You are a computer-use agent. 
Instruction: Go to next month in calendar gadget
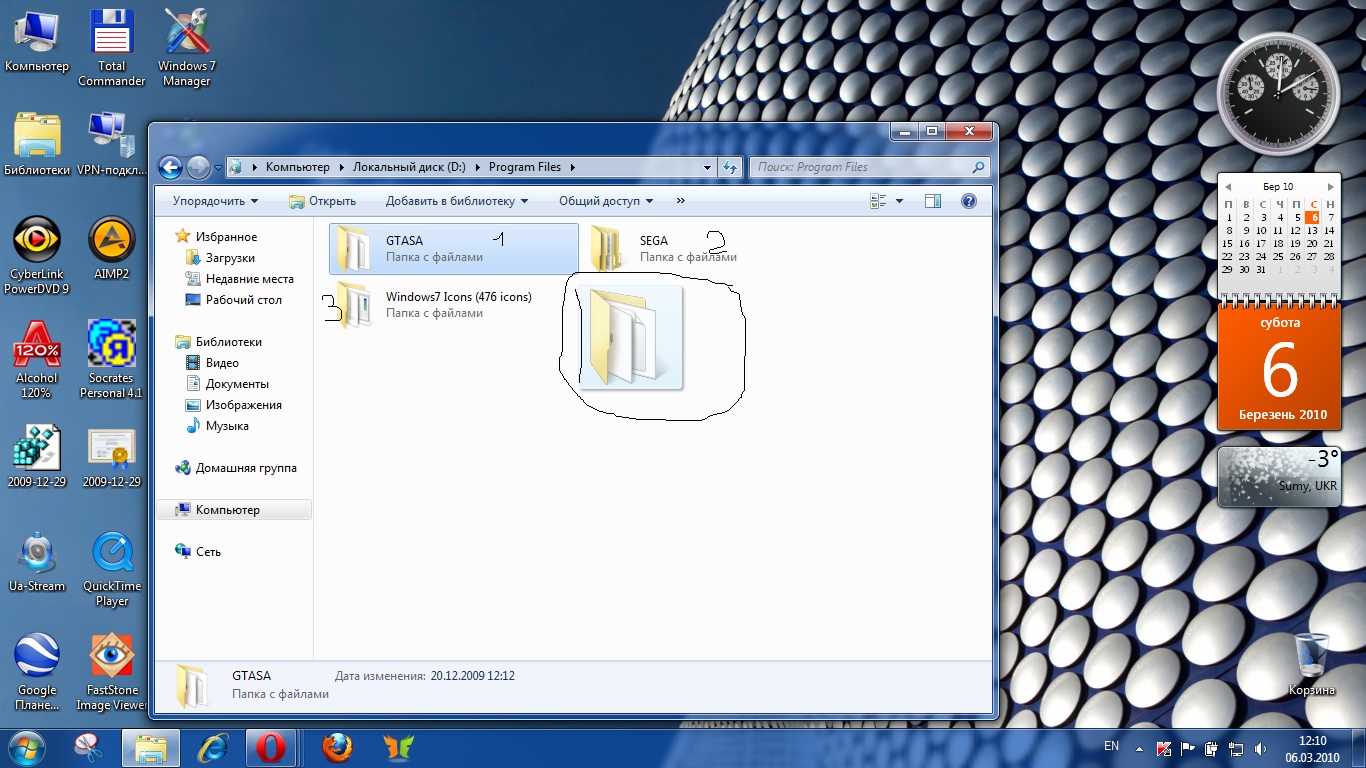(1330, 187)
